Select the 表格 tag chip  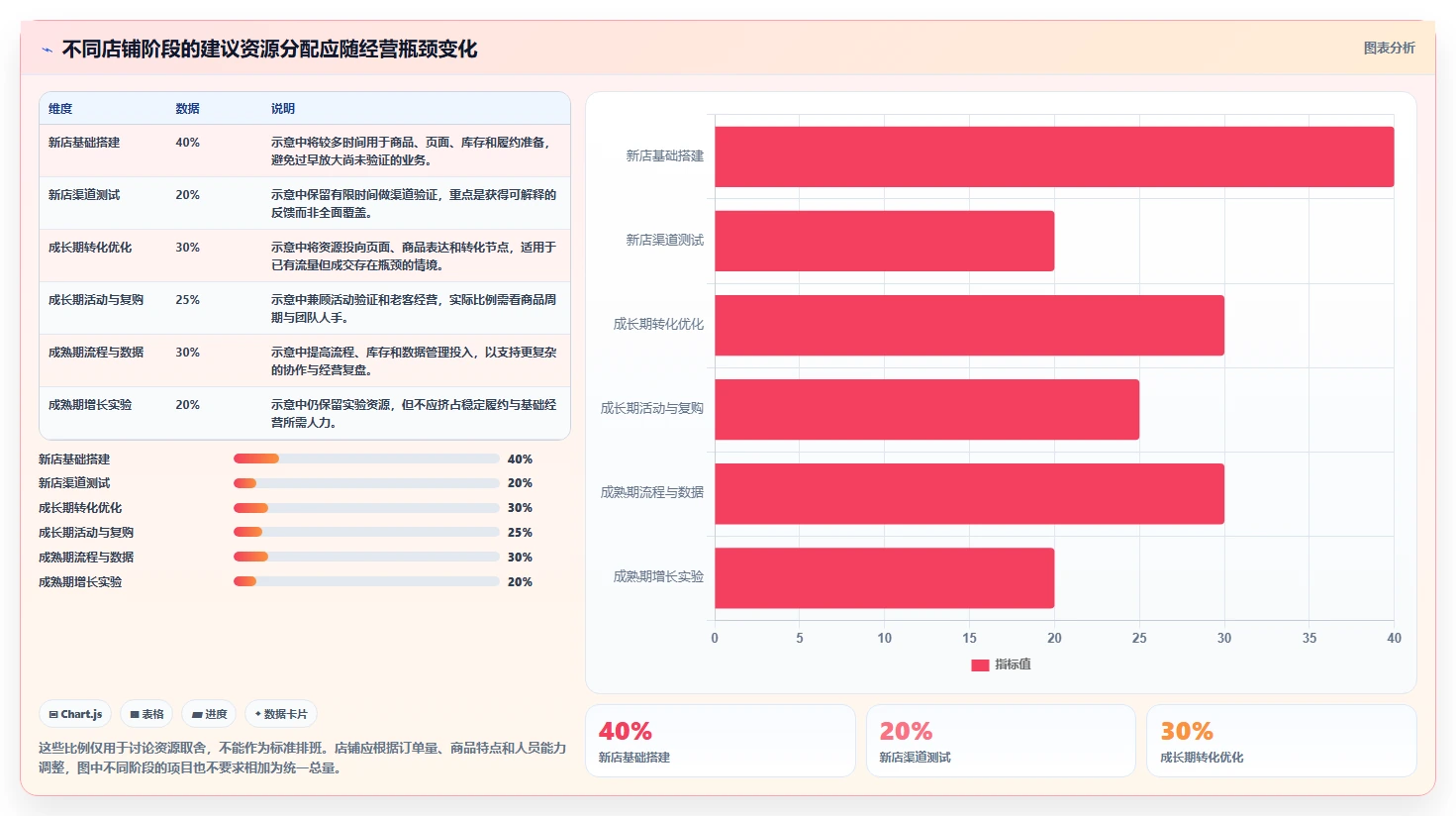click(x=146, y=714)
